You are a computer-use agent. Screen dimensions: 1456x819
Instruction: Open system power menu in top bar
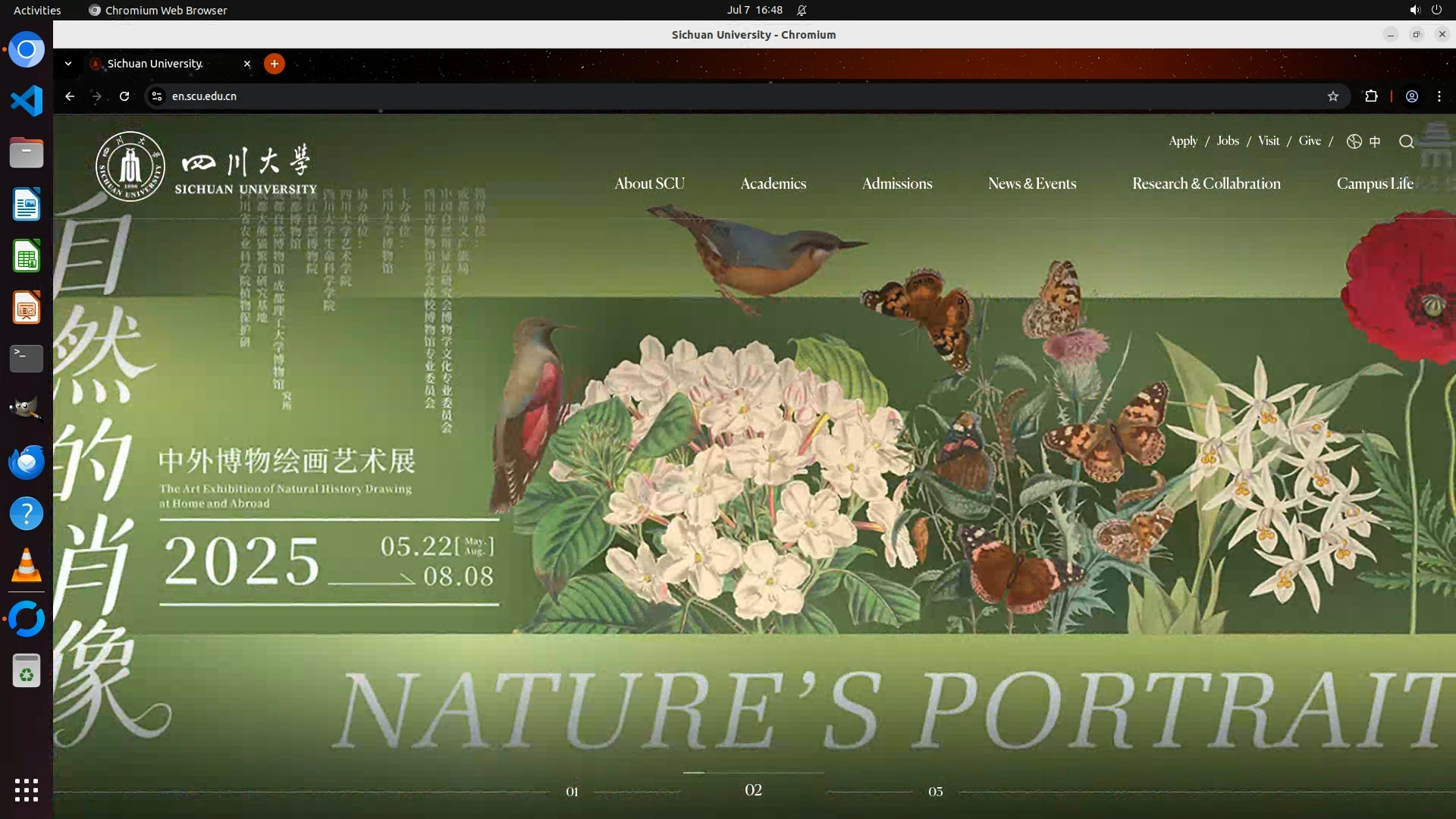coord(1436,10)
